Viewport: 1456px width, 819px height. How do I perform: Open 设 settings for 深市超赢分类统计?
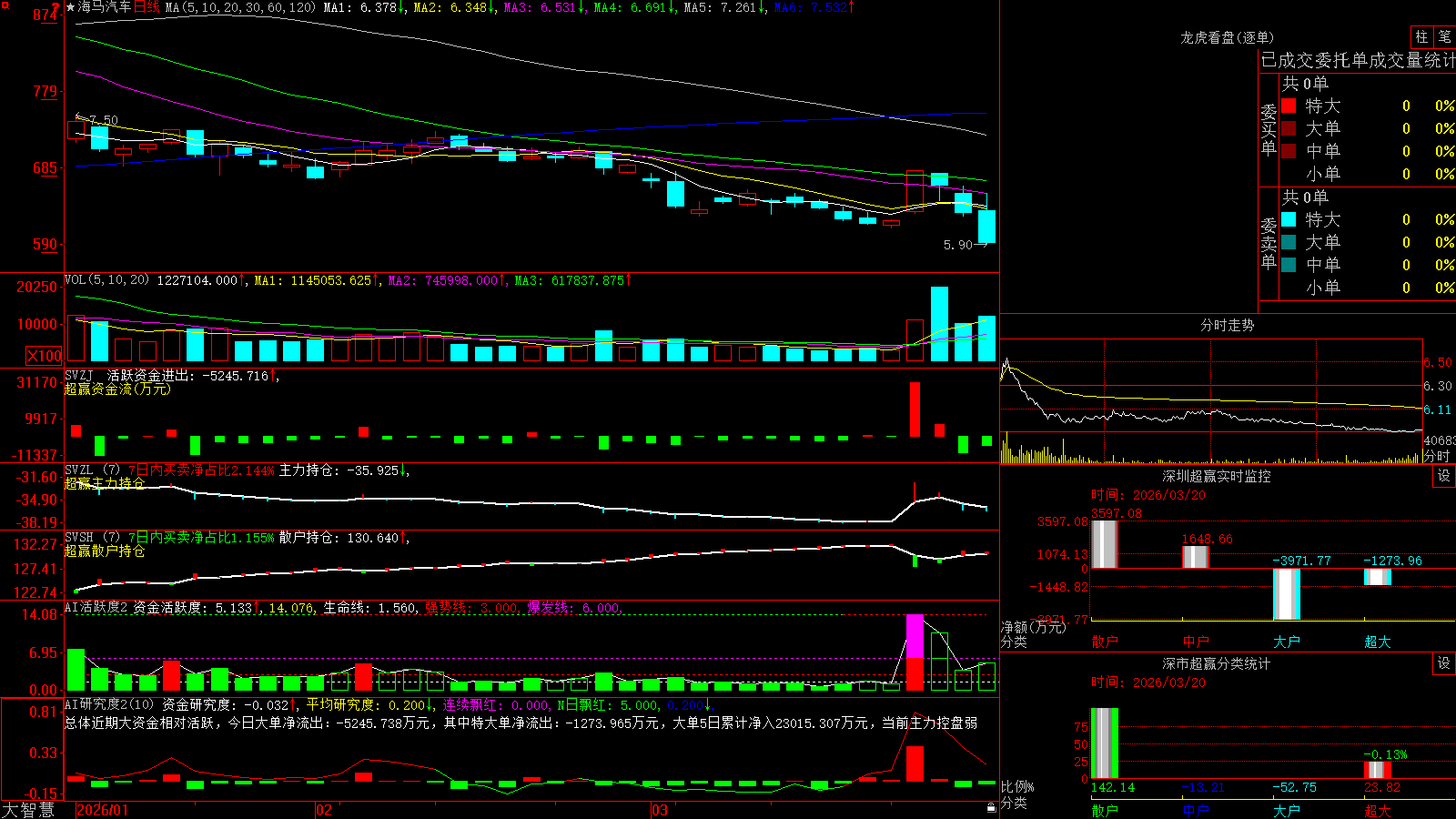point(1444,663)
